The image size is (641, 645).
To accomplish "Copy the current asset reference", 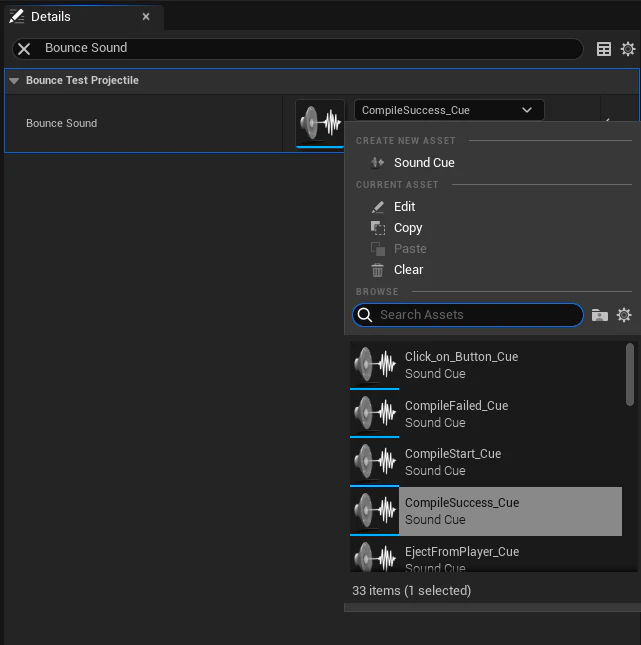I will click(x=408, y=227).
